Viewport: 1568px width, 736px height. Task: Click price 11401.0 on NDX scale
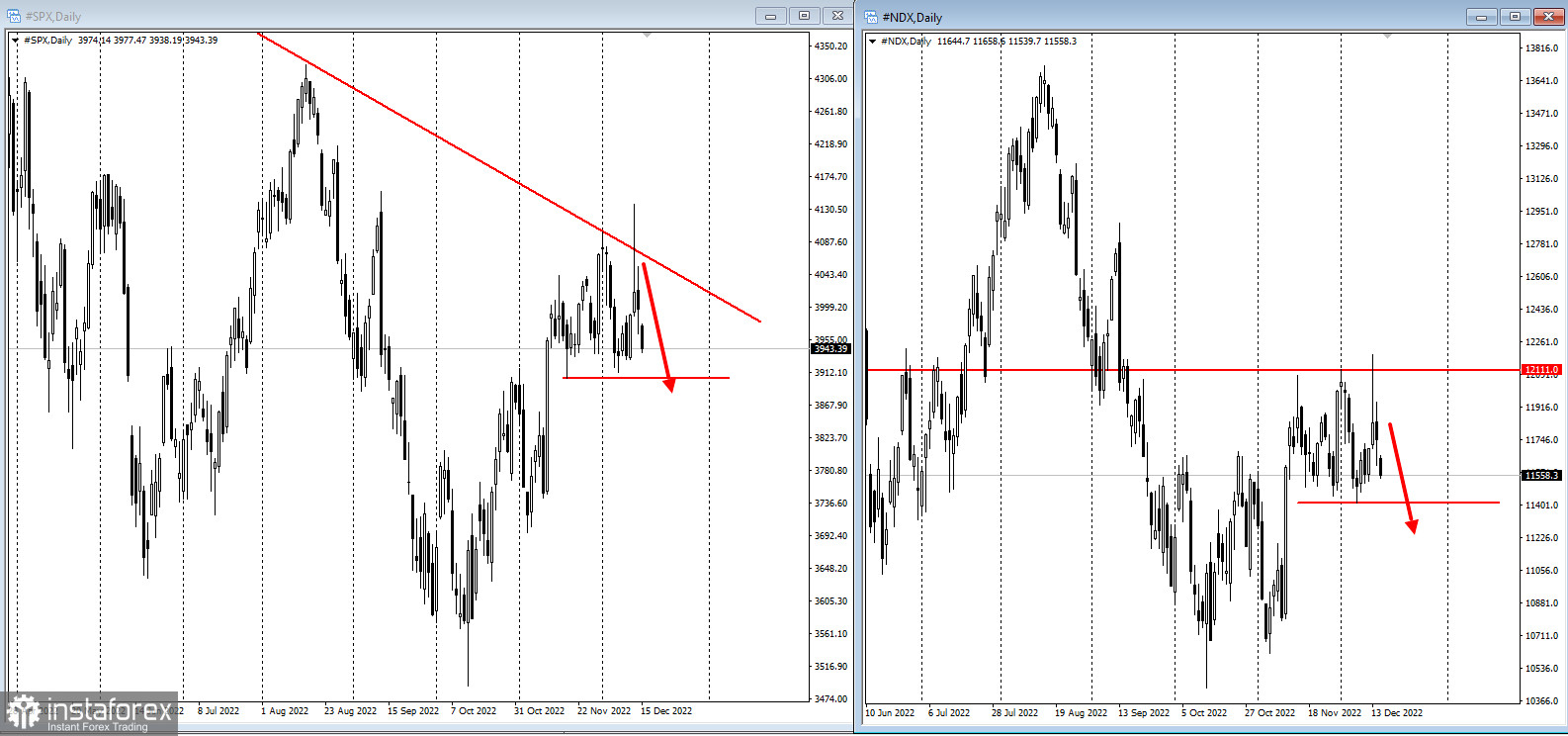coord(1541,506)
